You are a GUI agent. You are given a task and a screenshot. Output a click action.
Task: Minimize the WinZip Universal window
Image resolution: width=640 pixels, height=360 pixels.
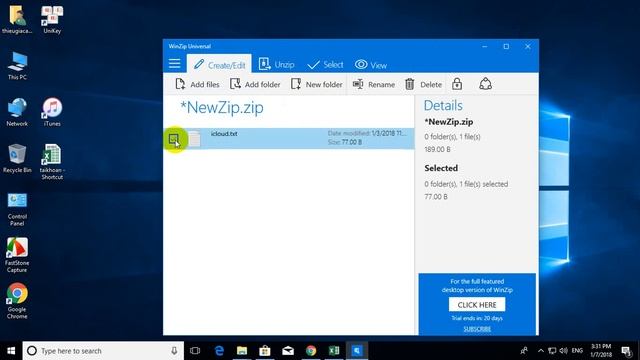(484, 47)
